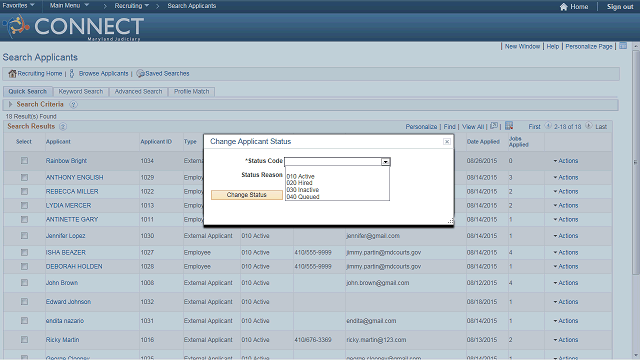Click the page vertical scrollbar

click(636, 163)
